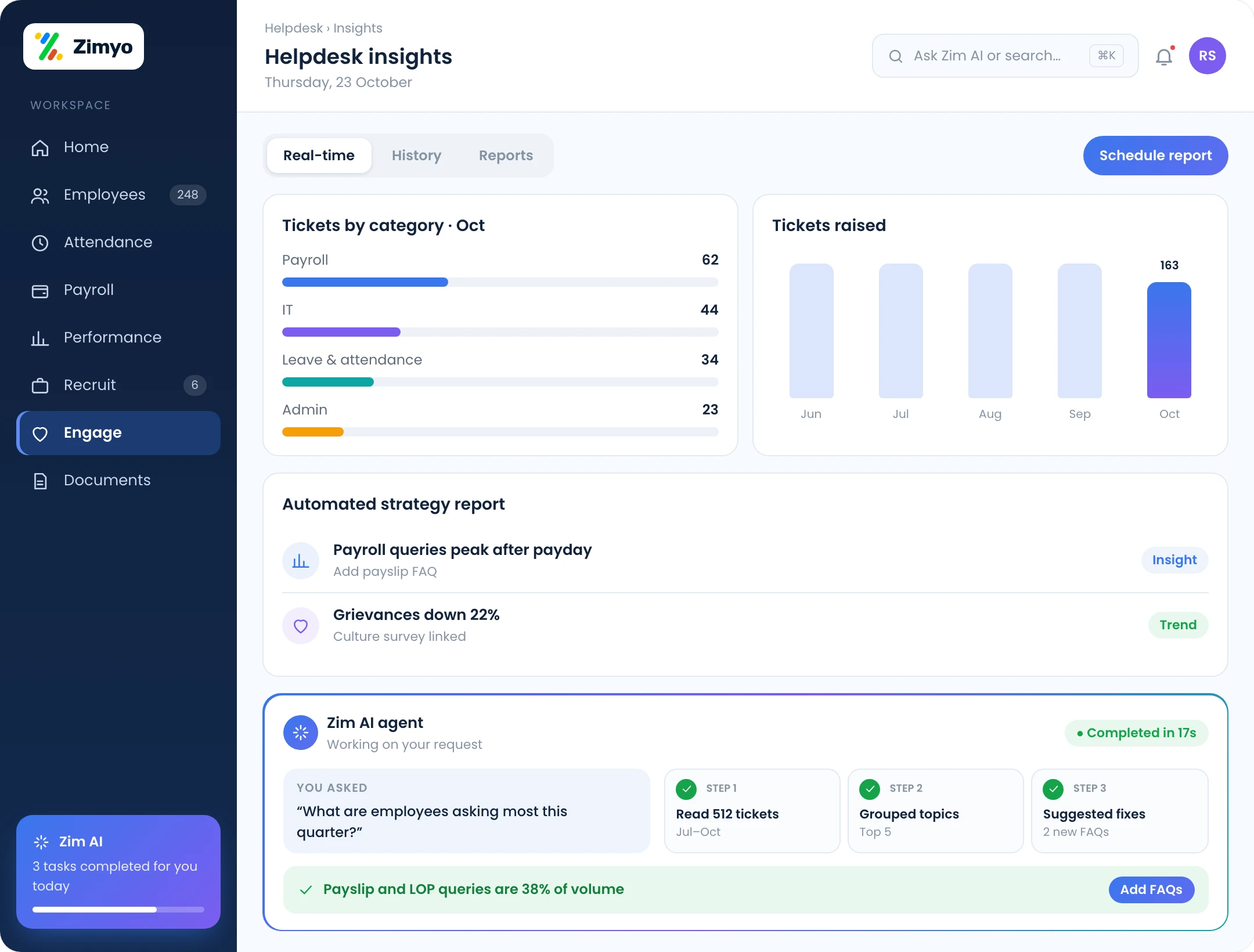Screen dimensions: 1254x952
Task: Click the Home house icon
Action: 39,147
